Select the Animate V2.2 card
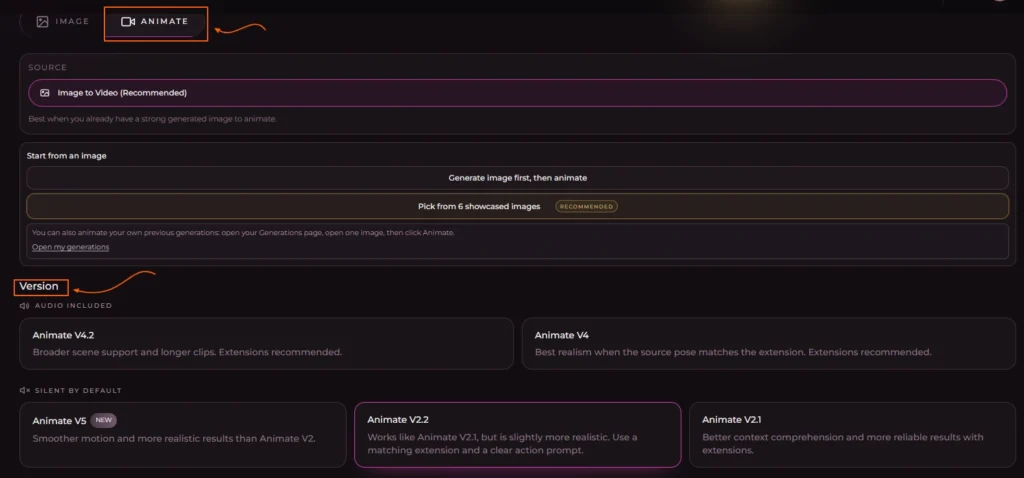 click(517, 435)
